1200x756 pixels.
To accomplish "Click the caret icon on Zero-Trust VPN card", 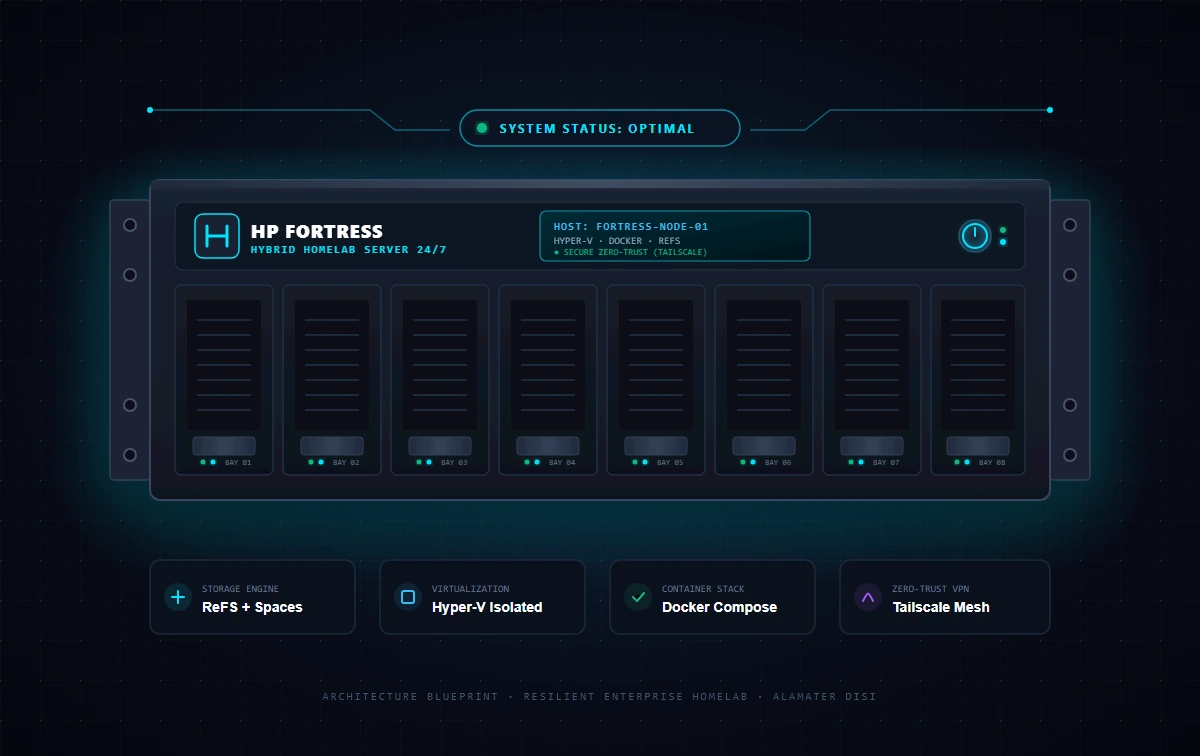I will pos(868,597).
